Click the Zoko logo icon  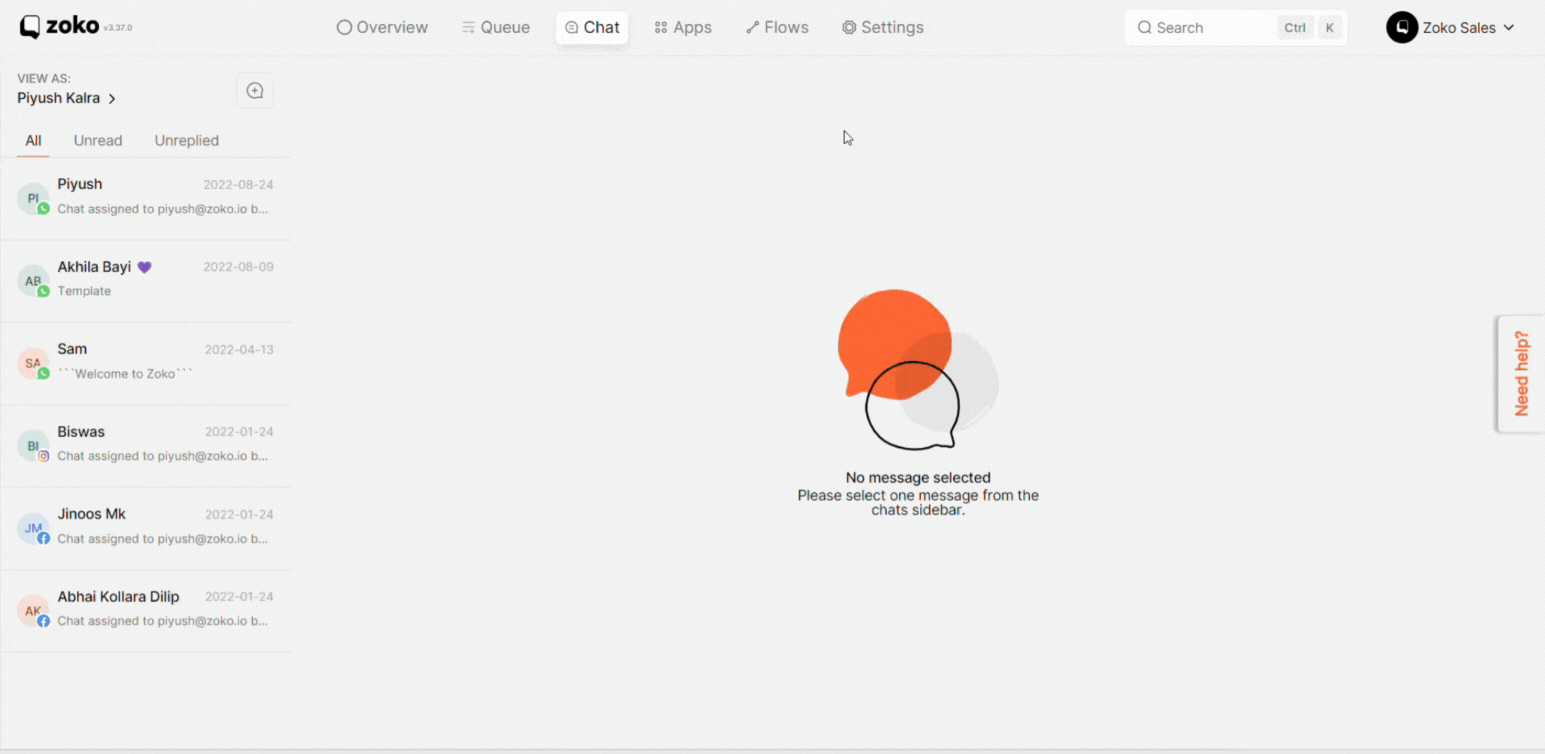[x=30, y=27]
